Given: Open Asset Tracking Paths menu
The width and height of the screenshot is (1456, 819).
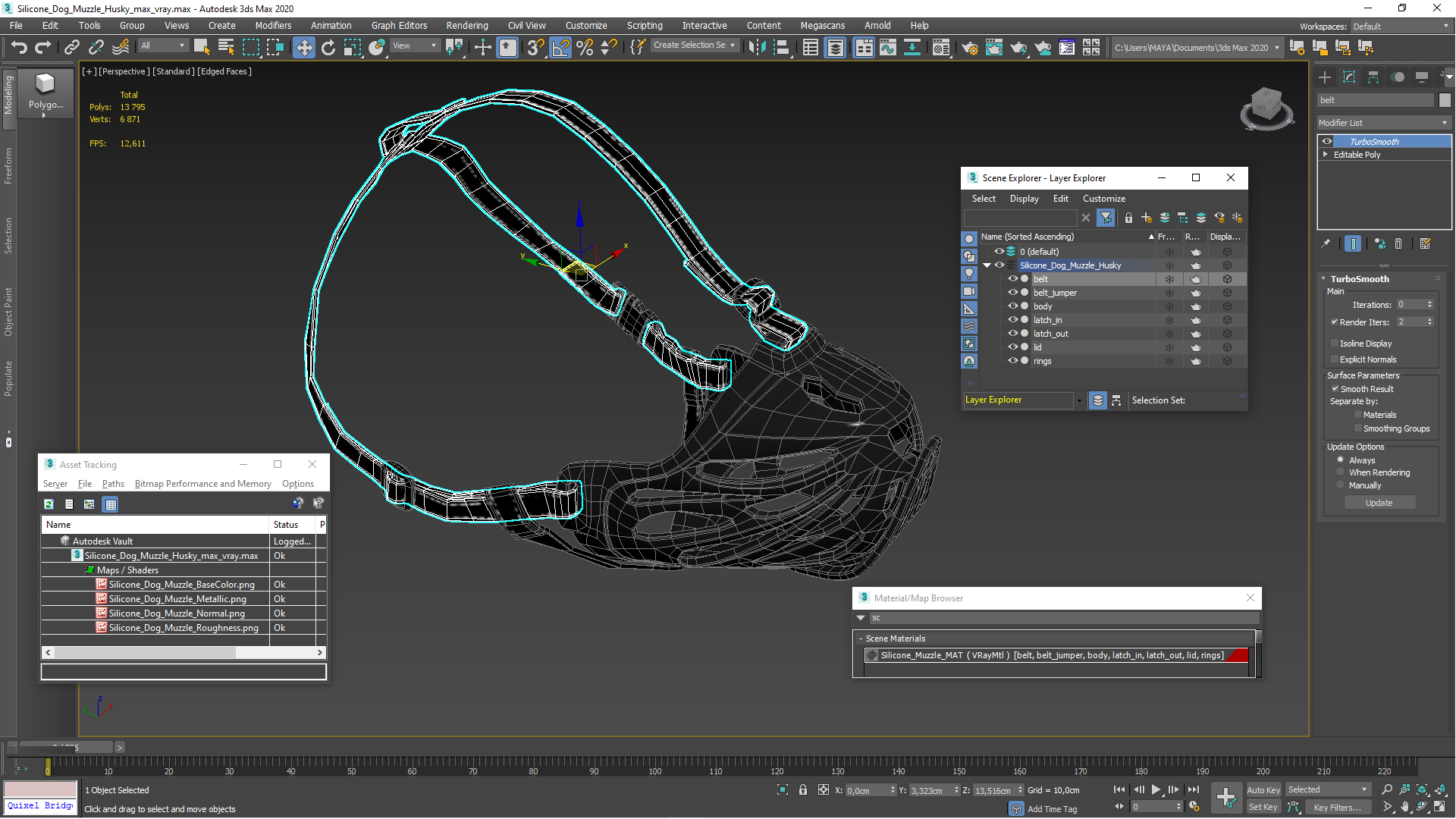Looking at the screenshot, I should [x=113, y=484].
